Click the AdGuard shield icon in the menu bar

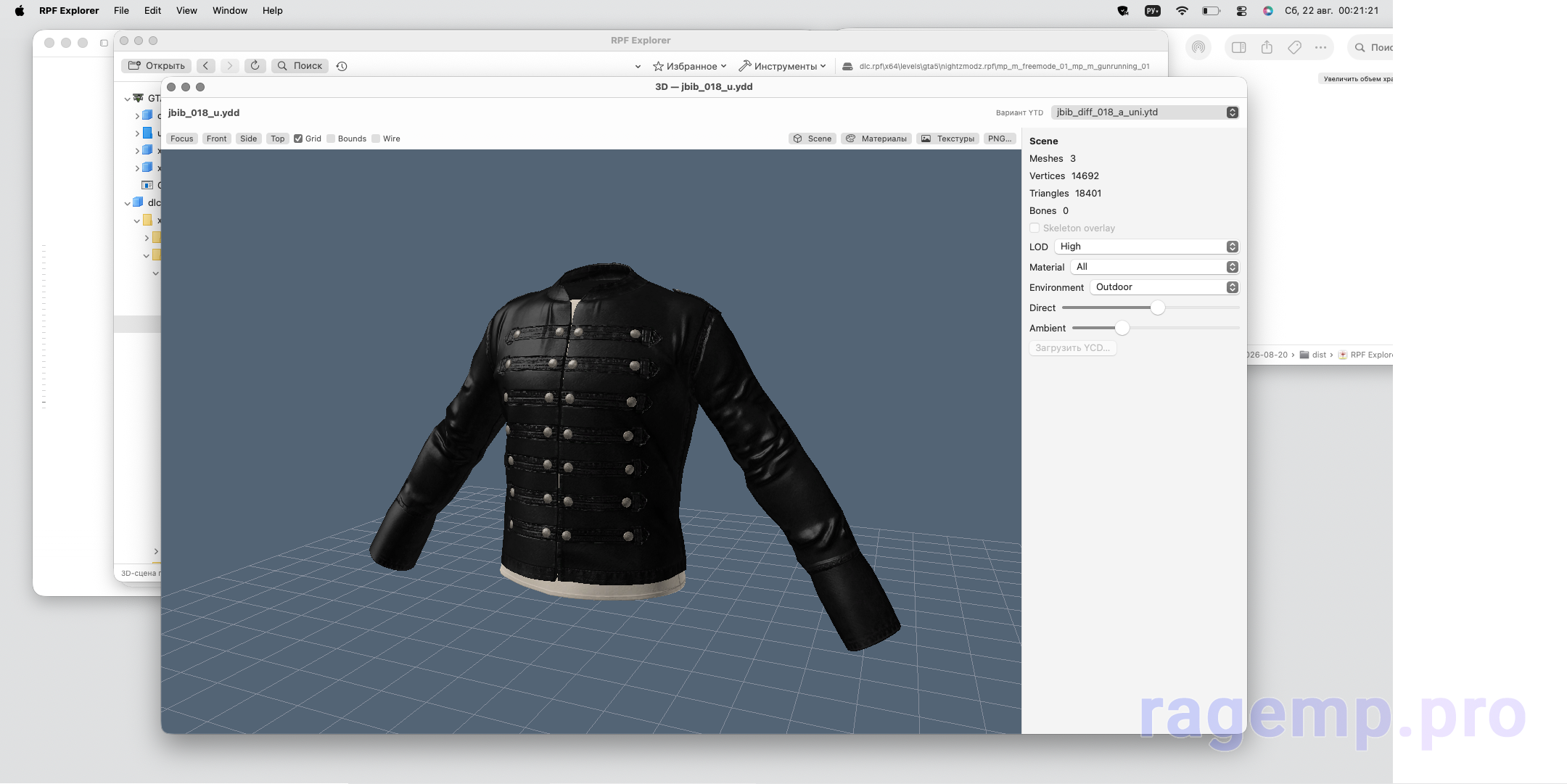1123,11
